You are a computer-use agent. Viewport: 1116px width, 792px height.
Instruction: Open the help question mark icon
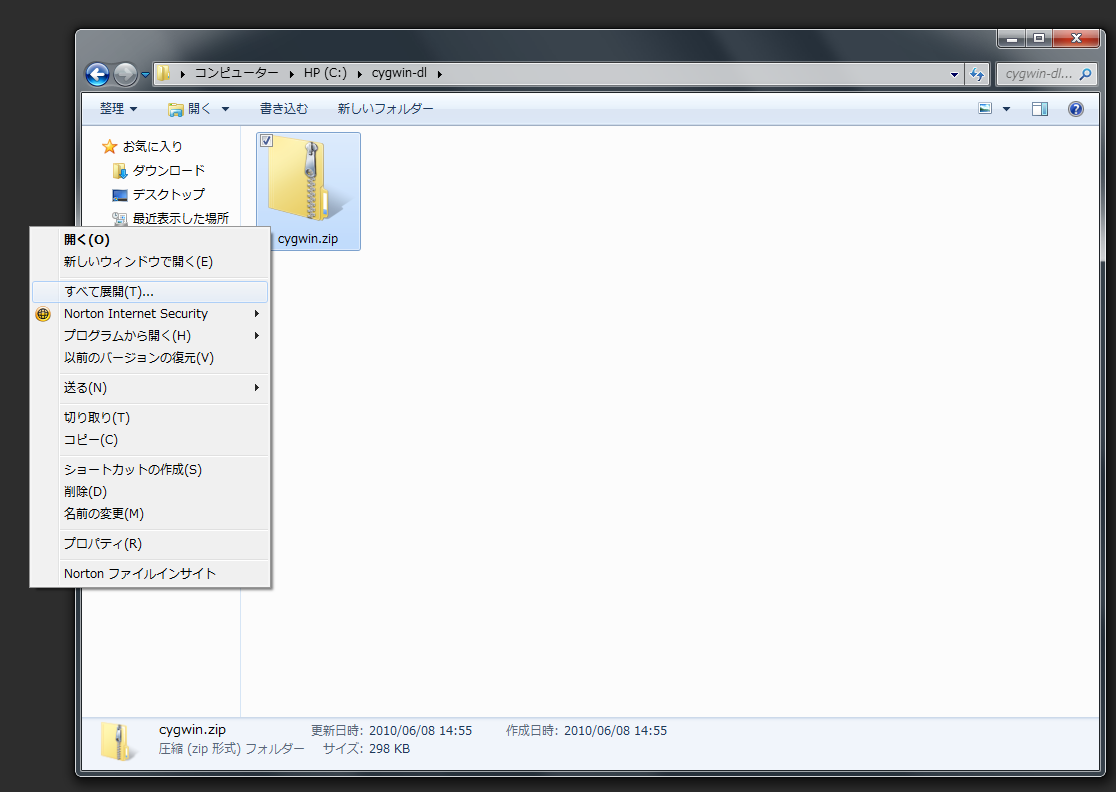coord(1075,109)
